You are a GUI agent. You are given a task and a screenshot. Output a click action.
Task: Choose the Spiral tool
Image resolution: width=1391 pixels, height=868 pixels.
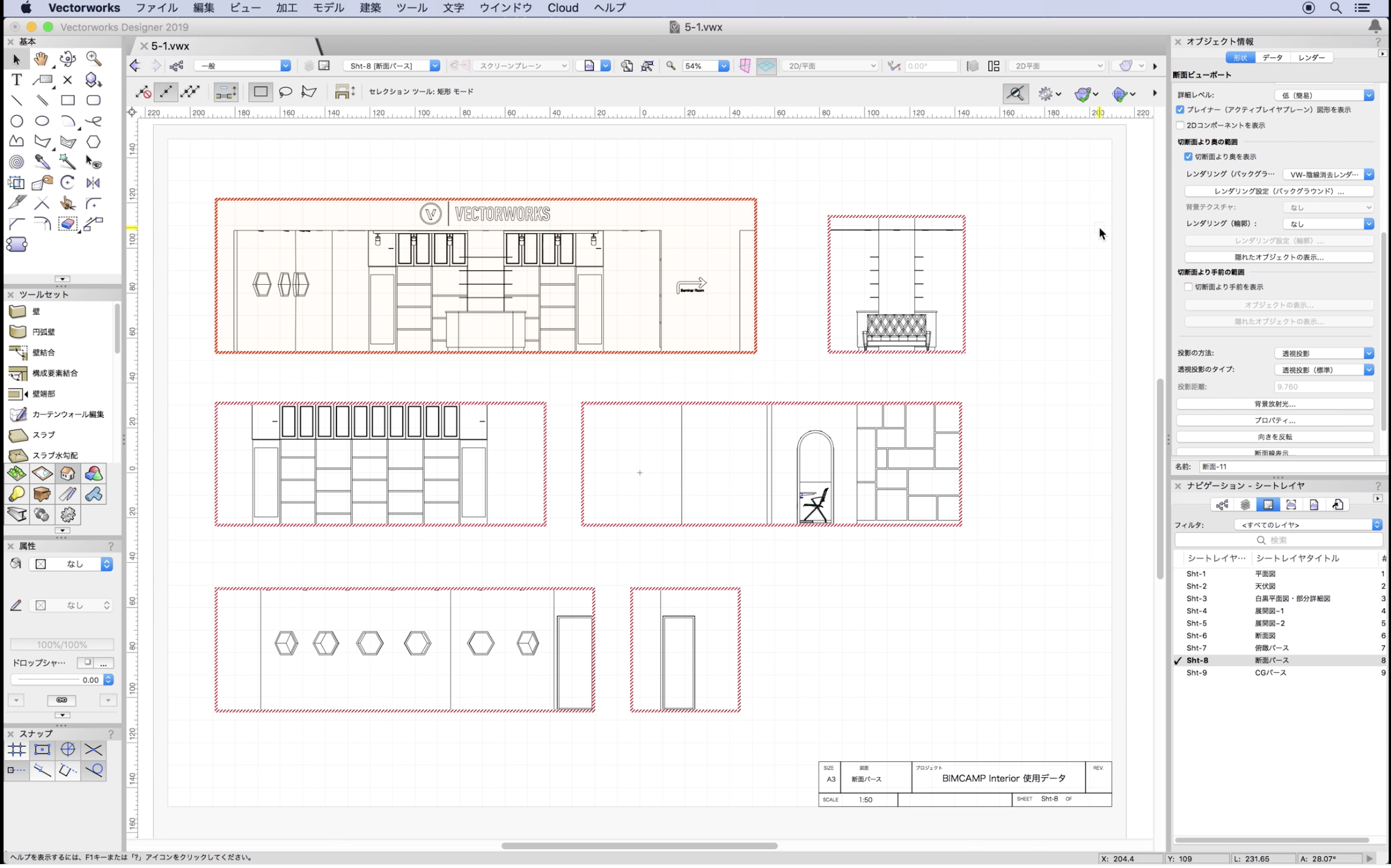[16, 162]
